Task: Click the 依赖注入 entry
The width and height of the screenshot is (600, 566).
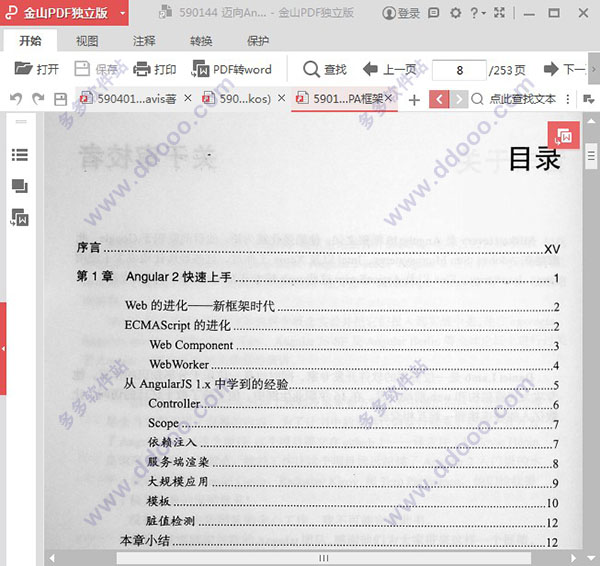Action: [x=354, y=443]
